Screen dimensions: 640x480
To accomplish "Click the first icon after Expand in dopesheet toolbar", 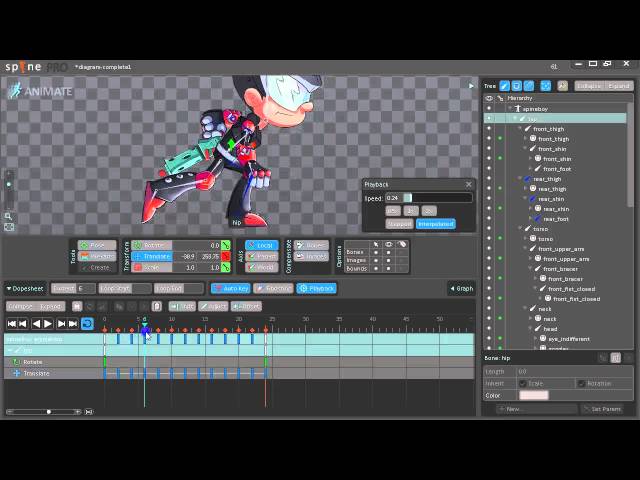I will tap(77, 306).
